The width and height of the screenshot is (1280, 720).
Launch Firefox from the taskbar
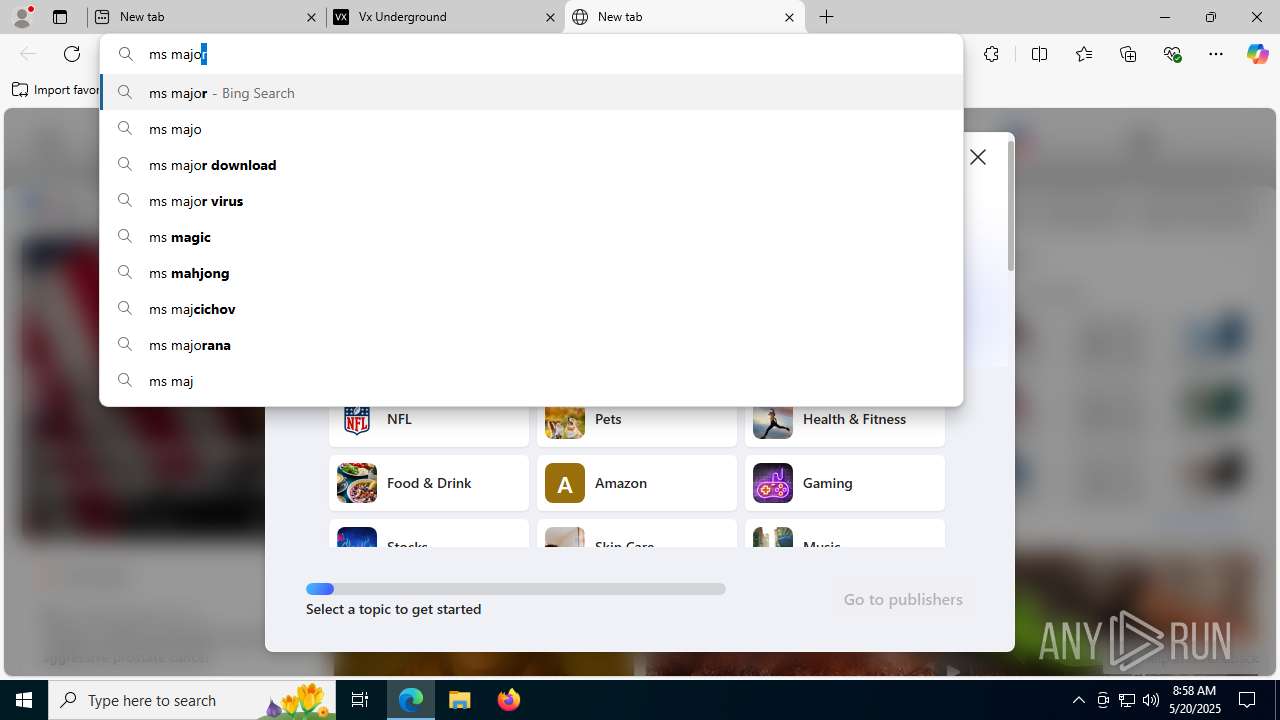pyautogui.click(x=508, y=700)
